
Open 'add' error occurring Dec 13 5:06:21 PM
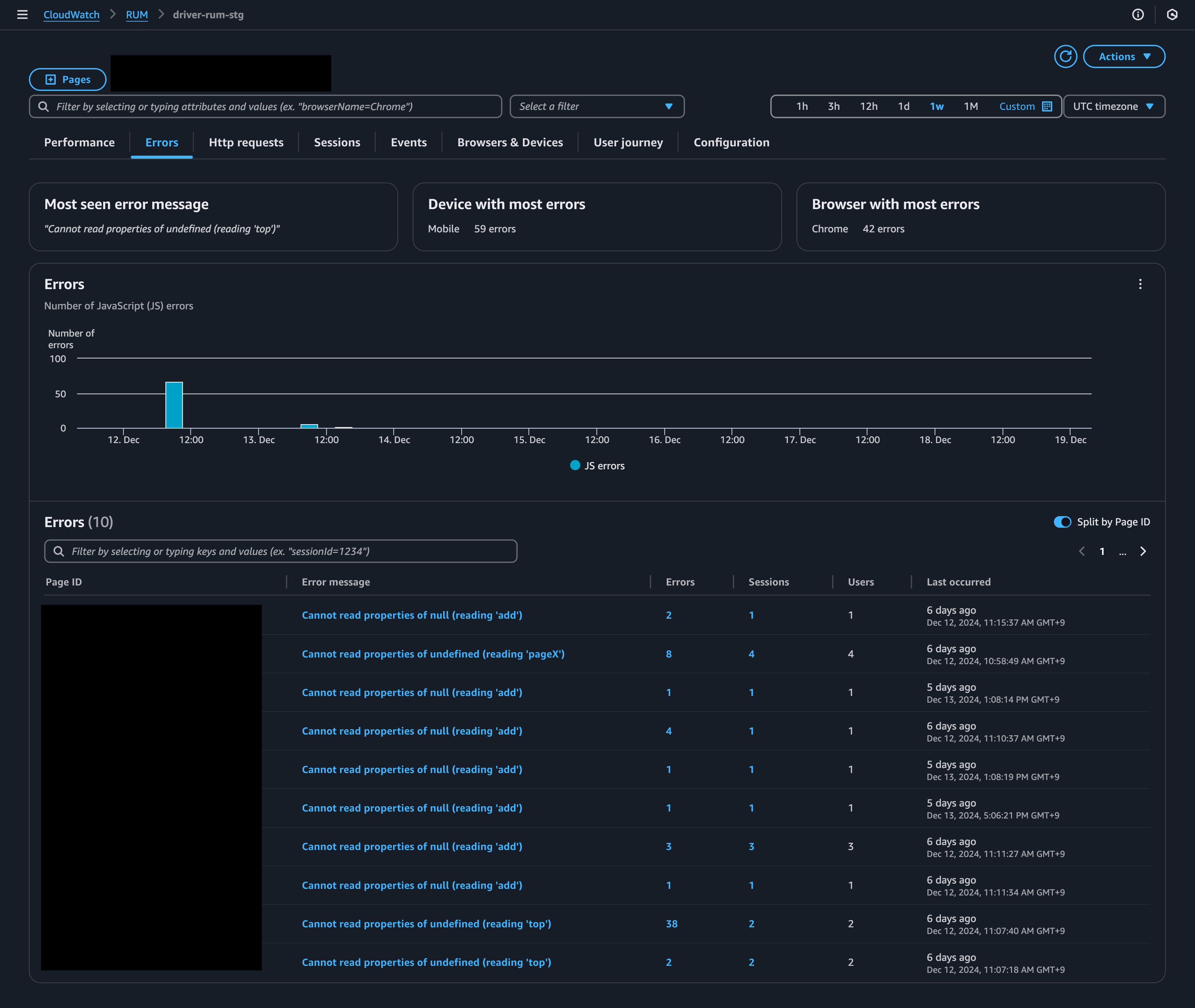pos(412,808)
